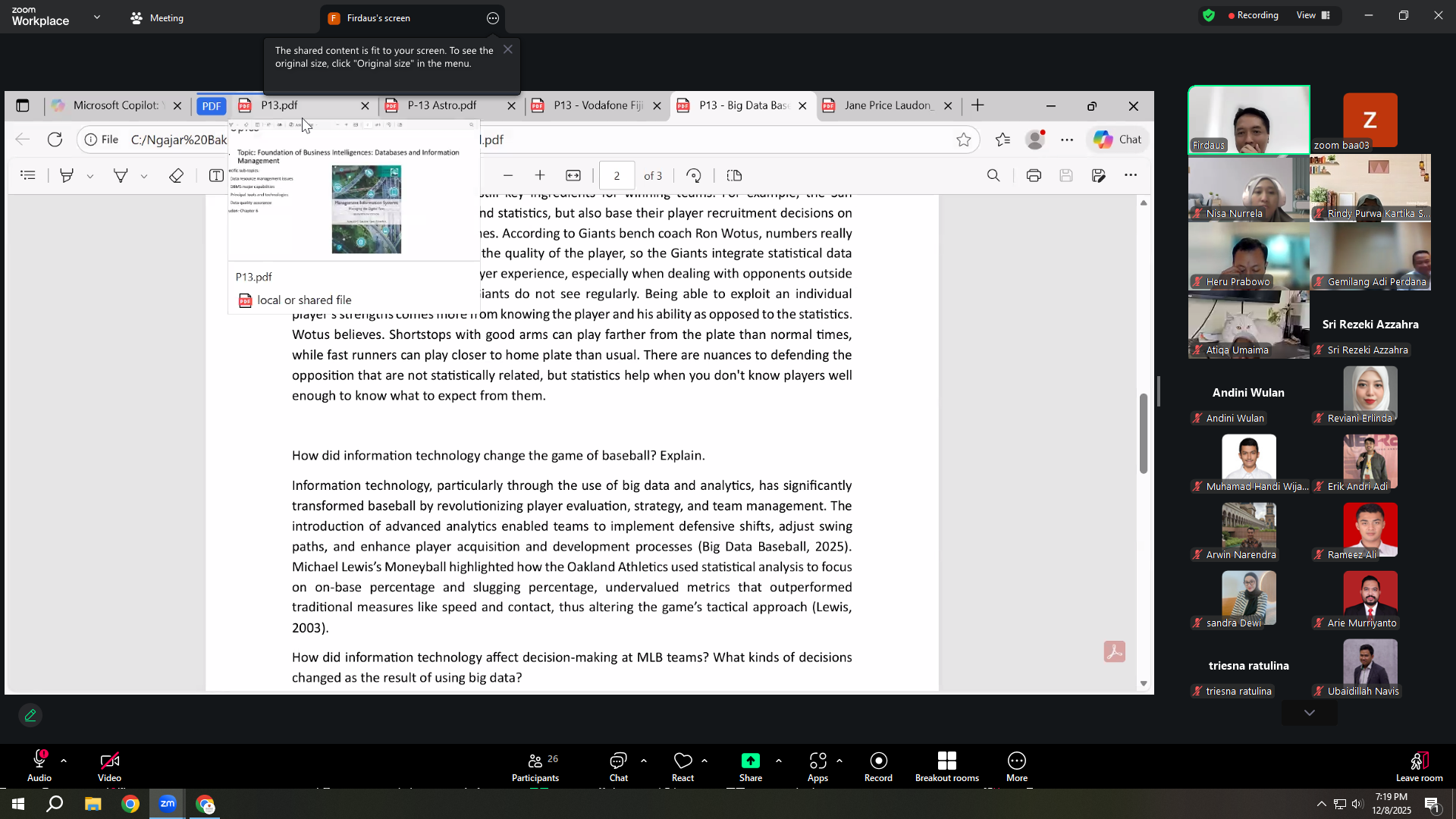The image size is (1456, 819).
Task: Click scrollbar down arrow in PDF viewer
Action: [x=1144, y=683]
